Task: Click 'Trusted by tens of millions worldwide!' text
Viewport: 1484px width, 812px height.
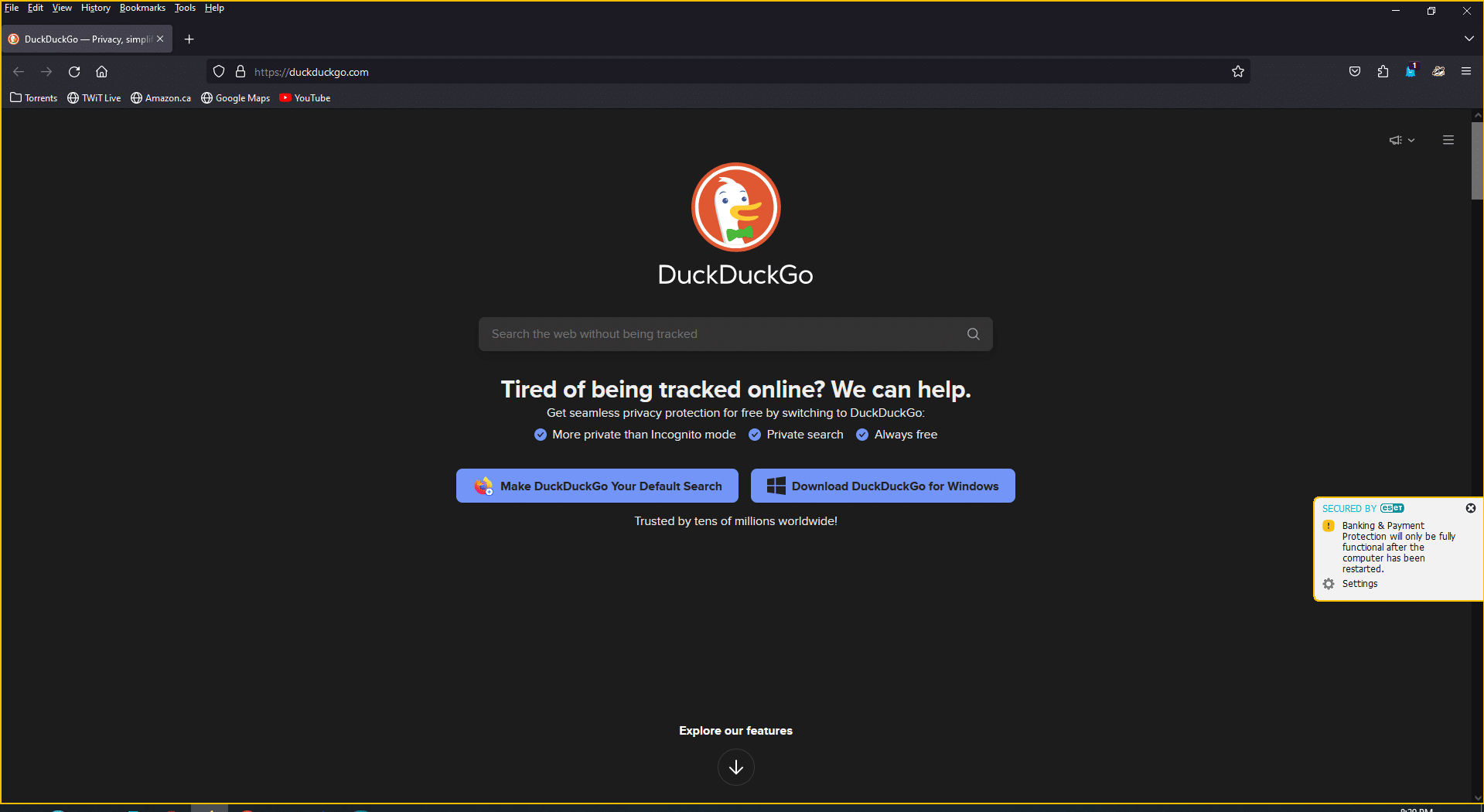Action: [735, 521]
